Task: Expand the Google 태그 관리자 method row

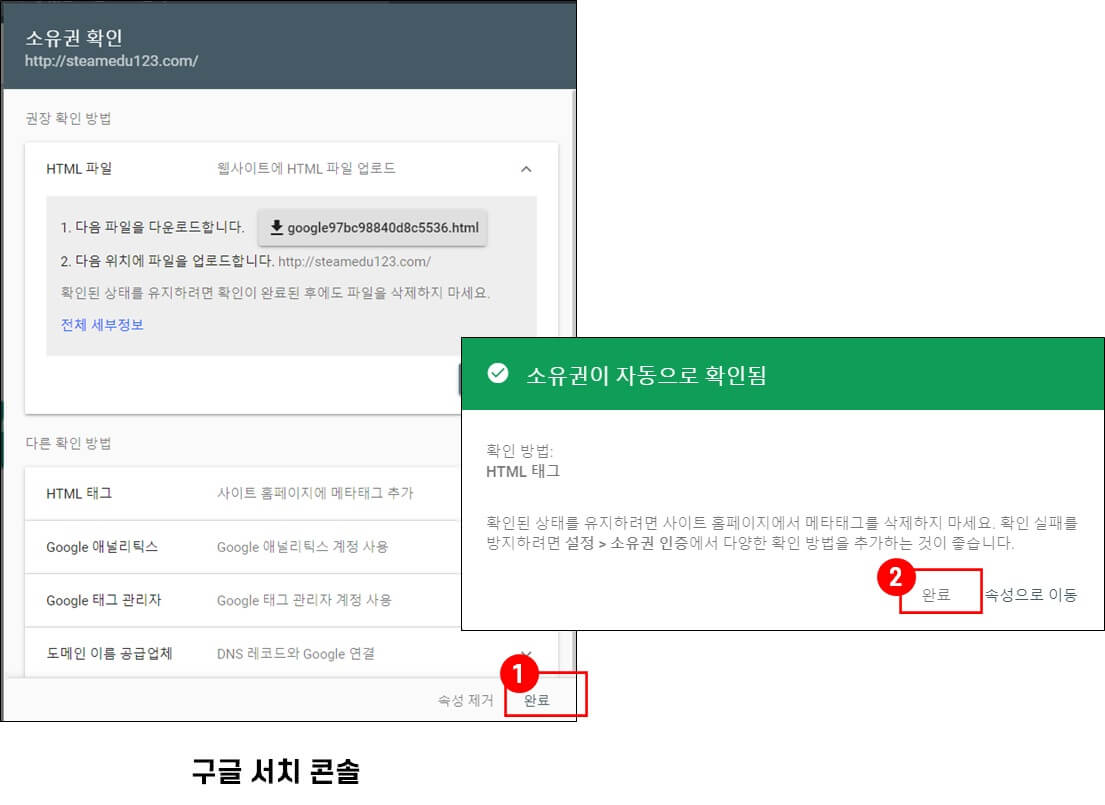Action: [243, 601]
